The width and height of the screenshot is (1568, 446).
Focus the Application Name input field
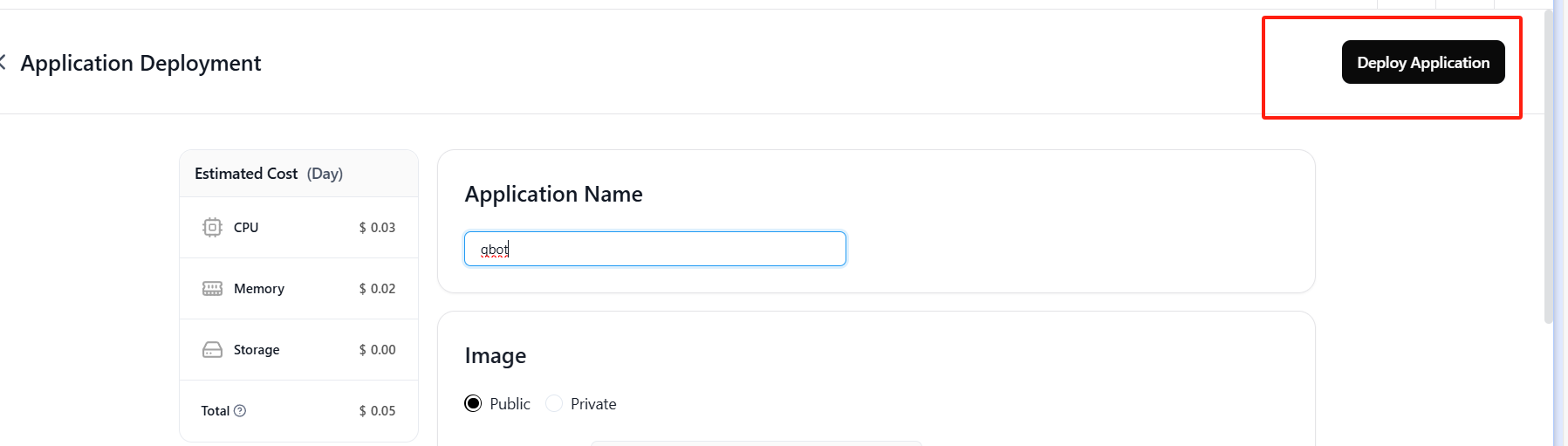pos(655,249)
